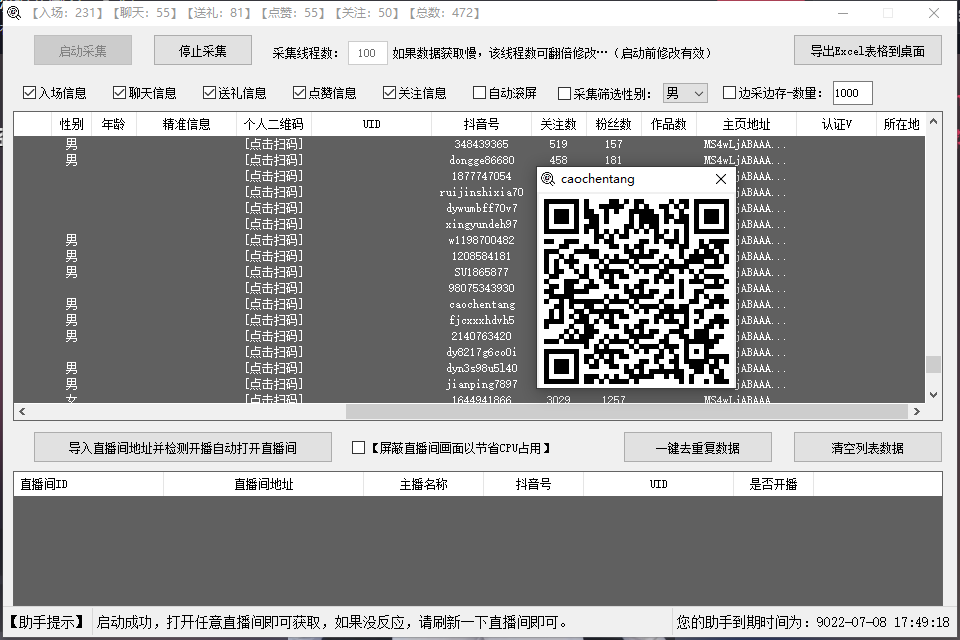The height and width of the screenshot is (640, 960).
Task: Click the 主播名称 column header
Action: pos(423,484)
